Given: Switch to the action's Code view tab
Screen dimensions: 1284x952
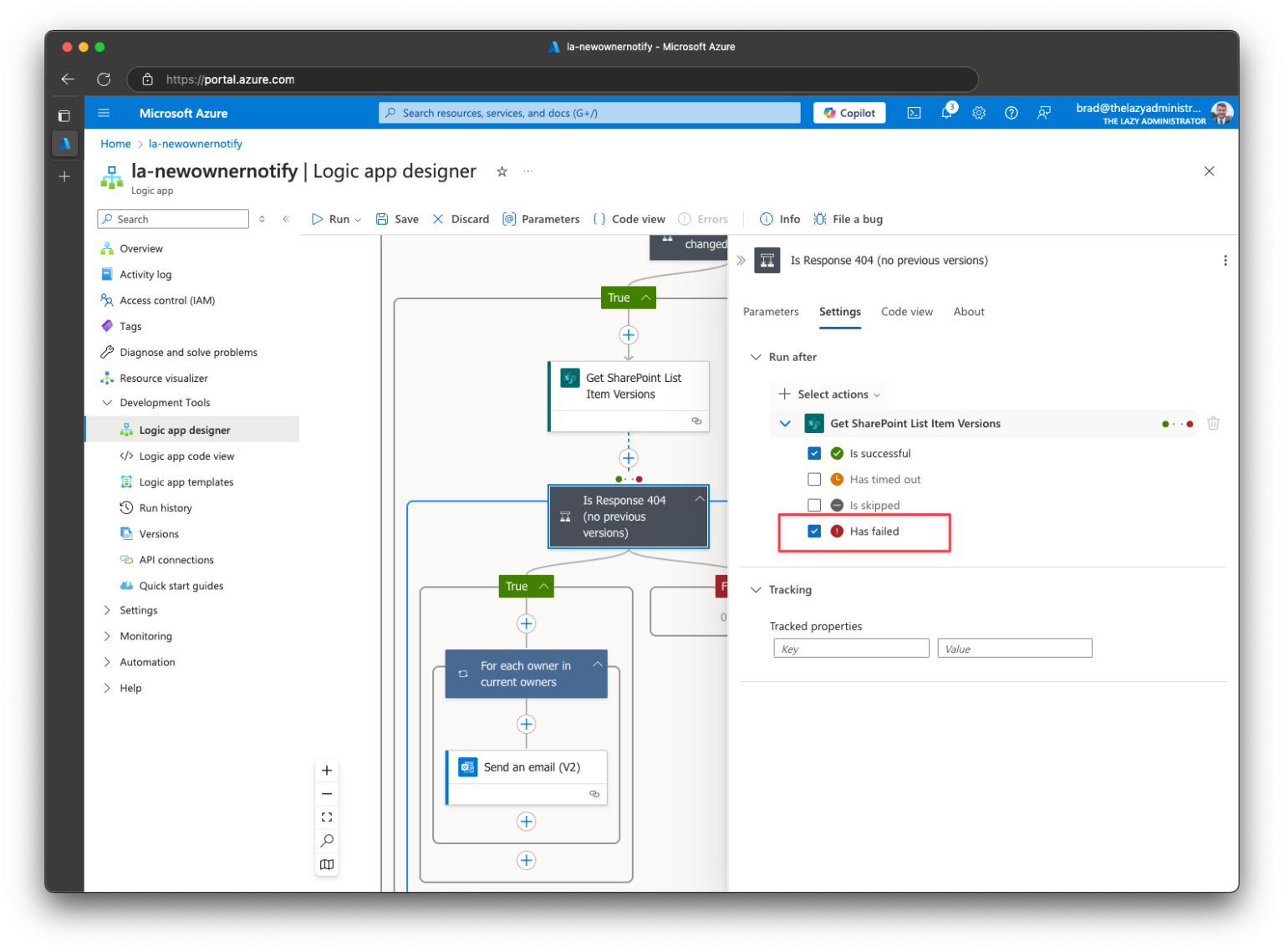Looking at the screenshot, I should (x=907, y=312).
